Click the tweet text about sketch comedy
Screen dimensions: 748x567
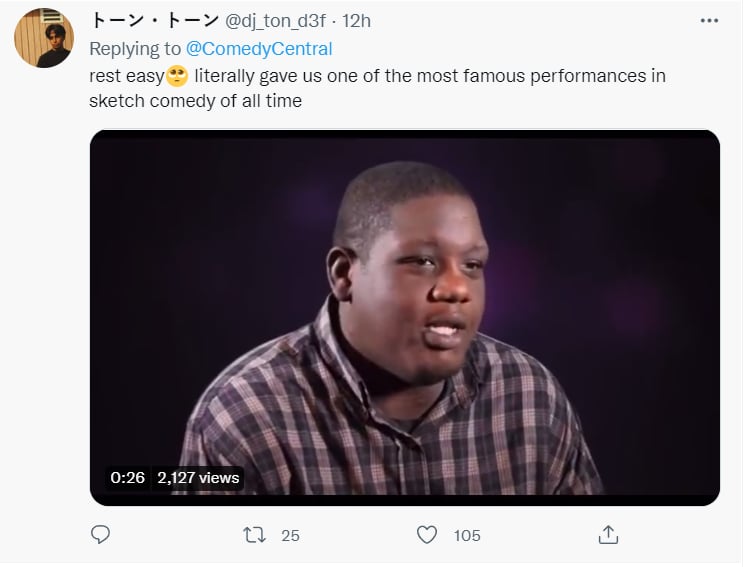point(377,88)
